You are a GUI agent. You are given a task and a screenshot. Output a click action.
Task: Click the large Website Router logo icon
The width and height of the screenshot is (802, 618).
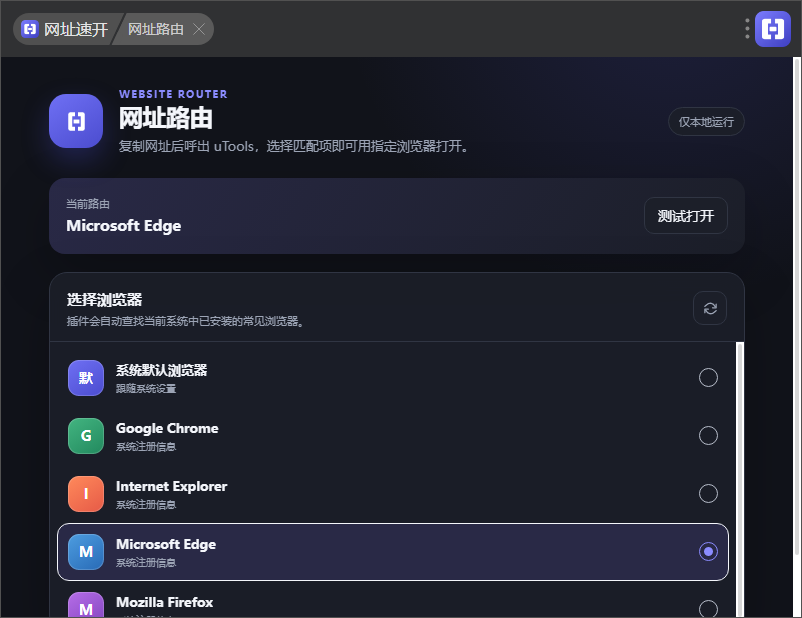[x=76, y=121]
